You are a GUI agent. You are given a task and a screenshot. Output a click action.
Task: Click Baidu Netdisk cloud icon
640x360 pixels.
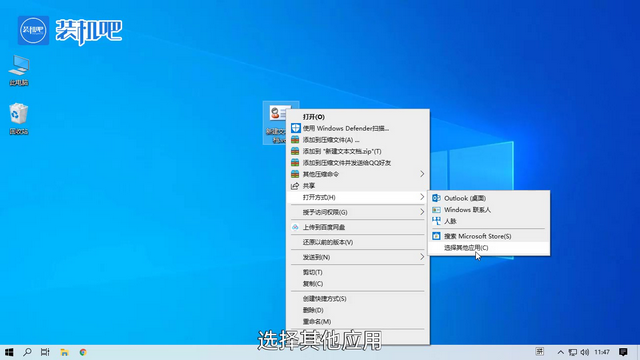295,227
